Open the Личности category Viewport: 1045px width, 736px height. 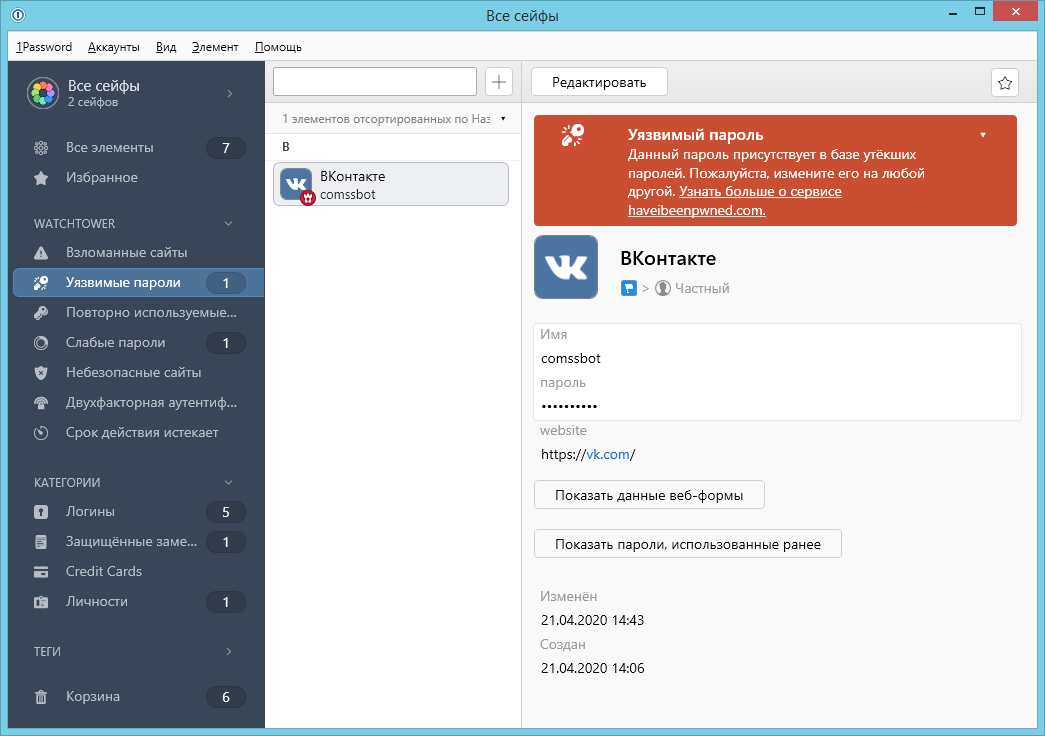coord(137,602)
